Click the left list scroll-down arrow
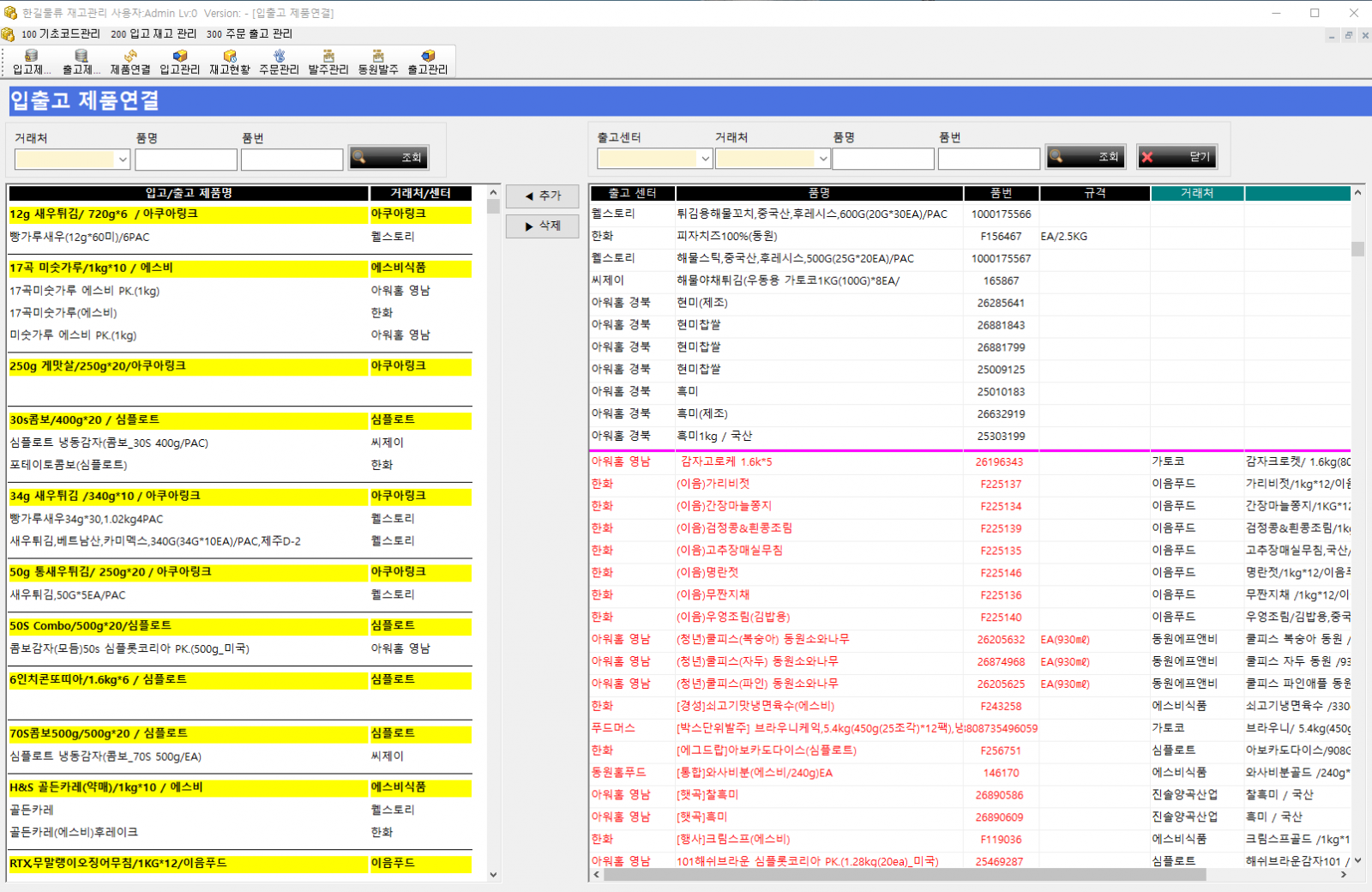The image size is (1372, 892). [493, 875]
